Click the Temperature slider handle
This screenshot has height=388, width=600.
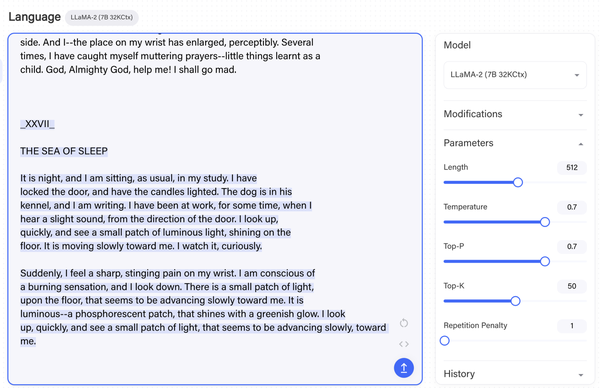coord(545,222)
